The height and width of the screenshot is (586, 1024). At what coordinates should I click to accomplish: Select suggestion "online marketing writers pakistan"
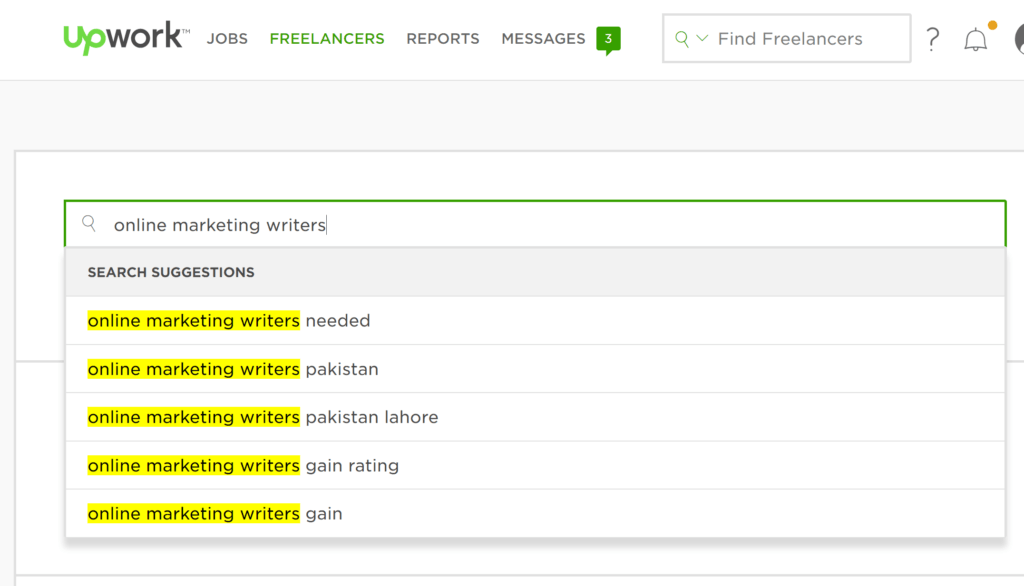click(x=535, y=369)
